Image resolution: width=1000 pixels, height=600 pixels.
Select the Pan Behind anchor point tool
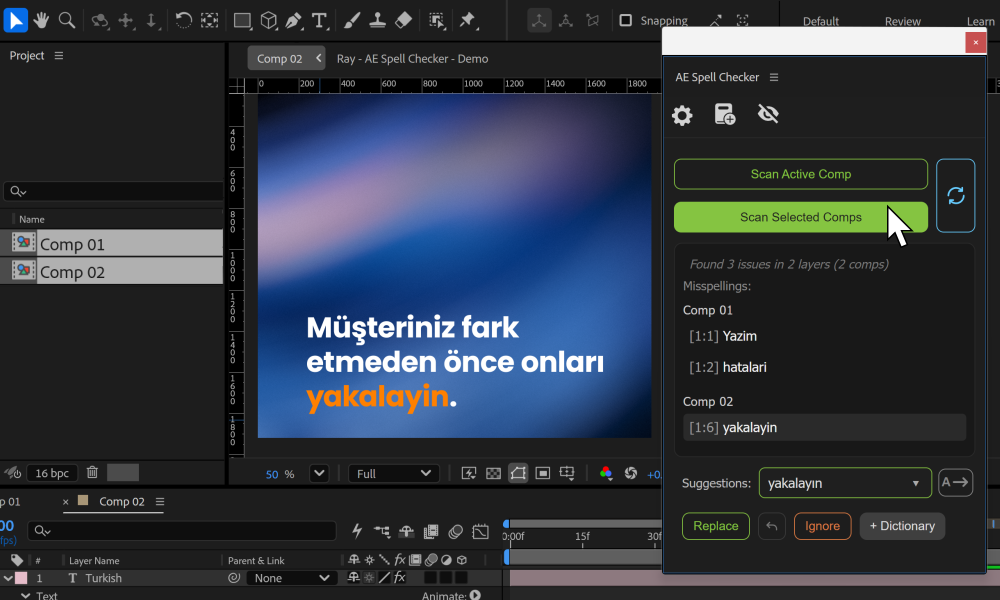tap(209, 20)
